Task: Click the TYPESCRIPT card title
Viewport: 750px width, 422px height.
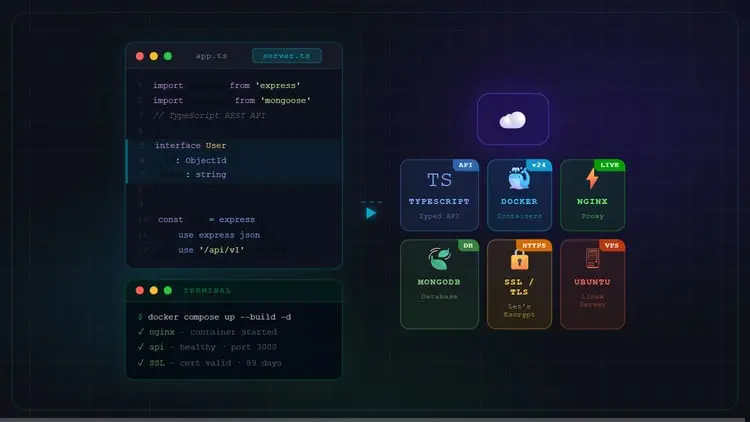Action: 439,201
